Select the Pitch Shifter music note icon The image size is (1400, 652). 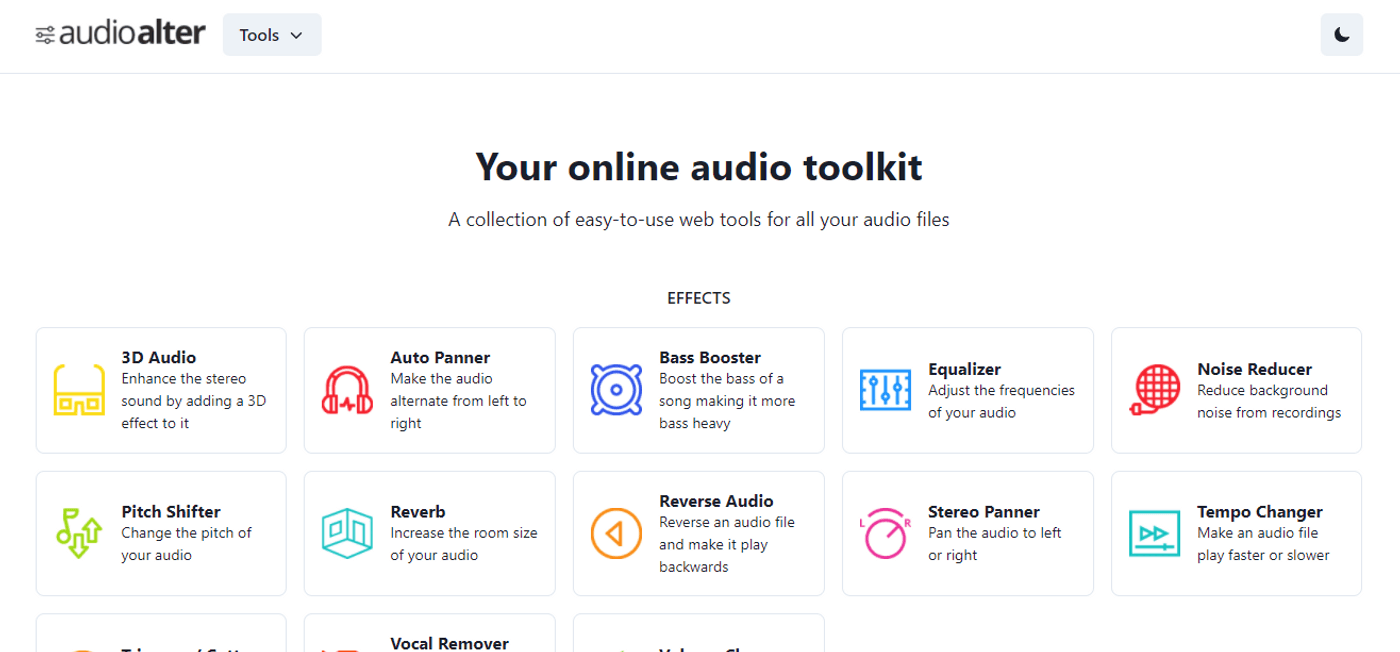click(78, 533)
